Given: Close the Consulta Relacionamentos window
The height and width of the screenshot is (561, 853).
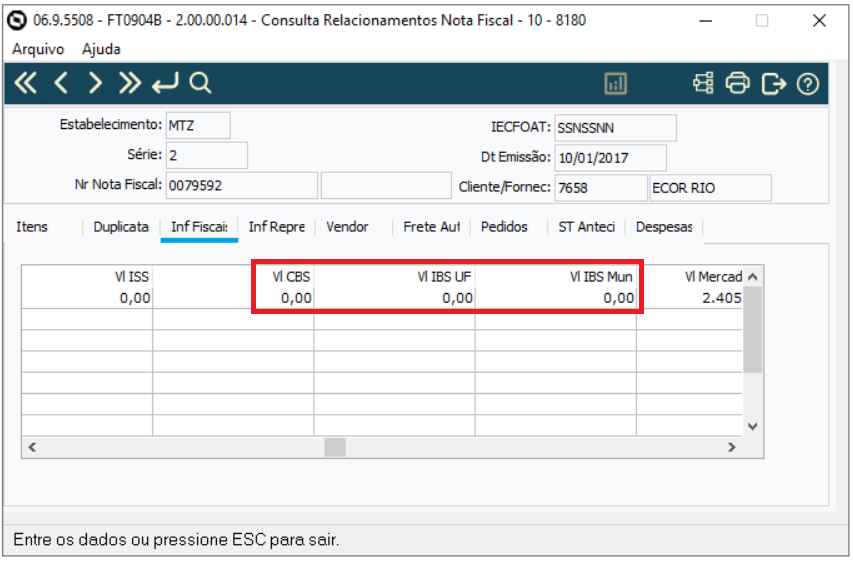Looking at the screenshot, I should 819,21.
